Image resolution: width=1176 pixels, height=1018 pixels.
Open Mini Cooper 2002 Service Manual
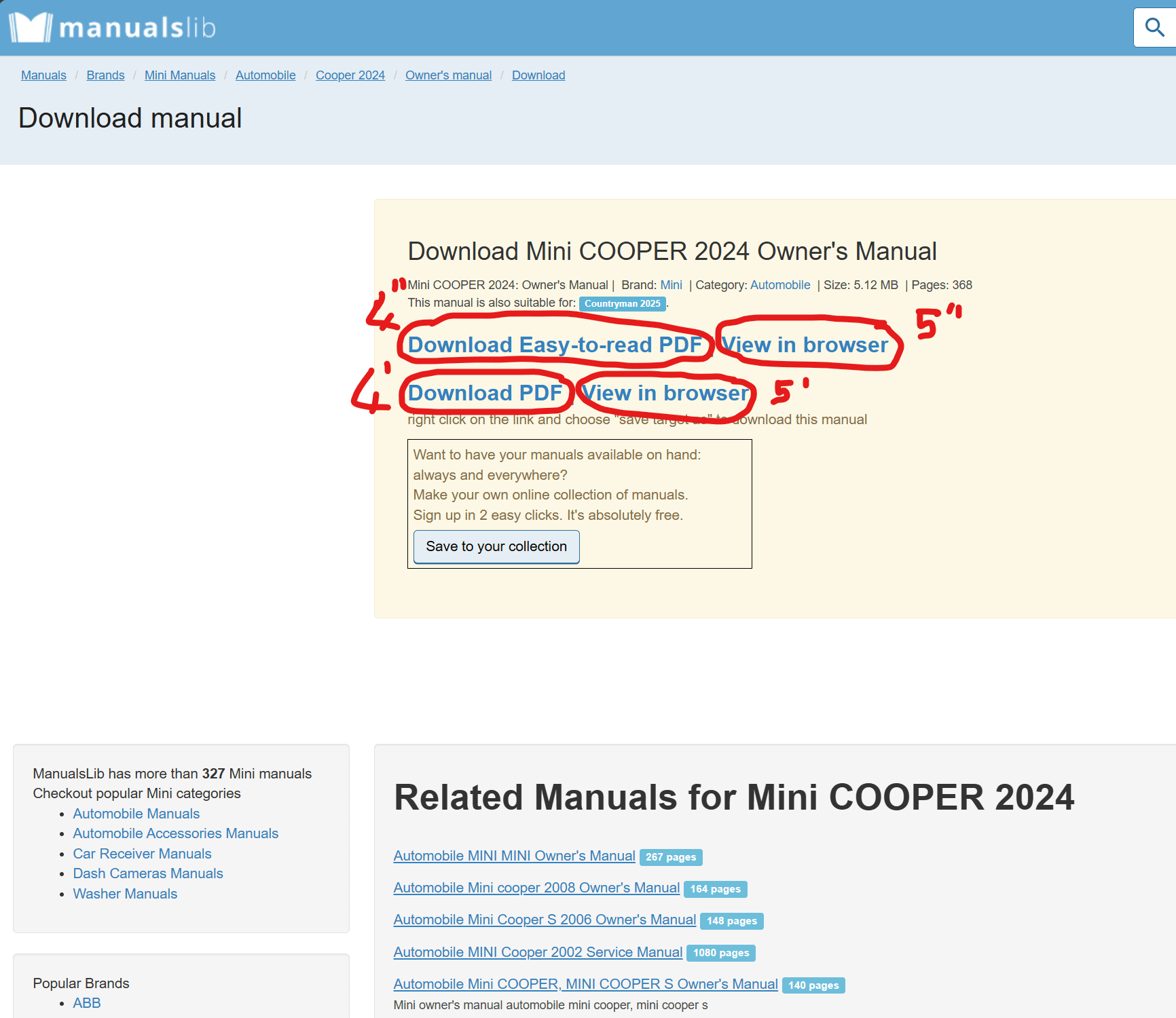point(538,952)
